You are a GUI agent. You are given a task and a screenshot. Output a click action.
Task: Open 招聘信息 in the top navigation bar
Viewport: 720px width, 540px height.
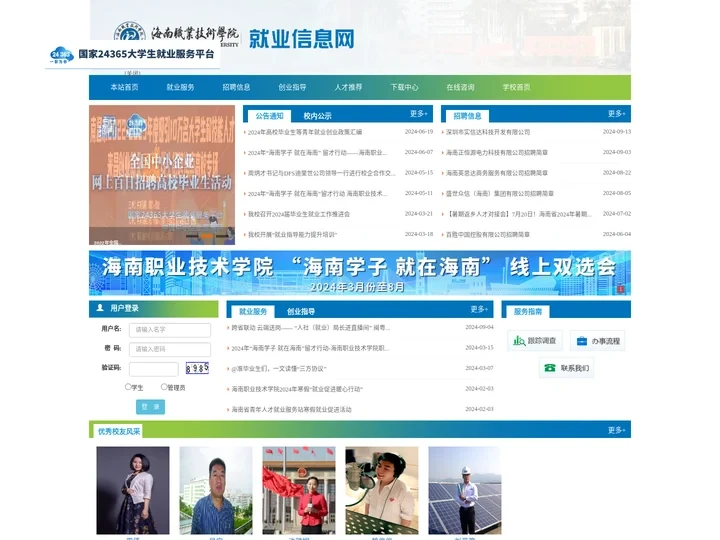click(236, 87)
